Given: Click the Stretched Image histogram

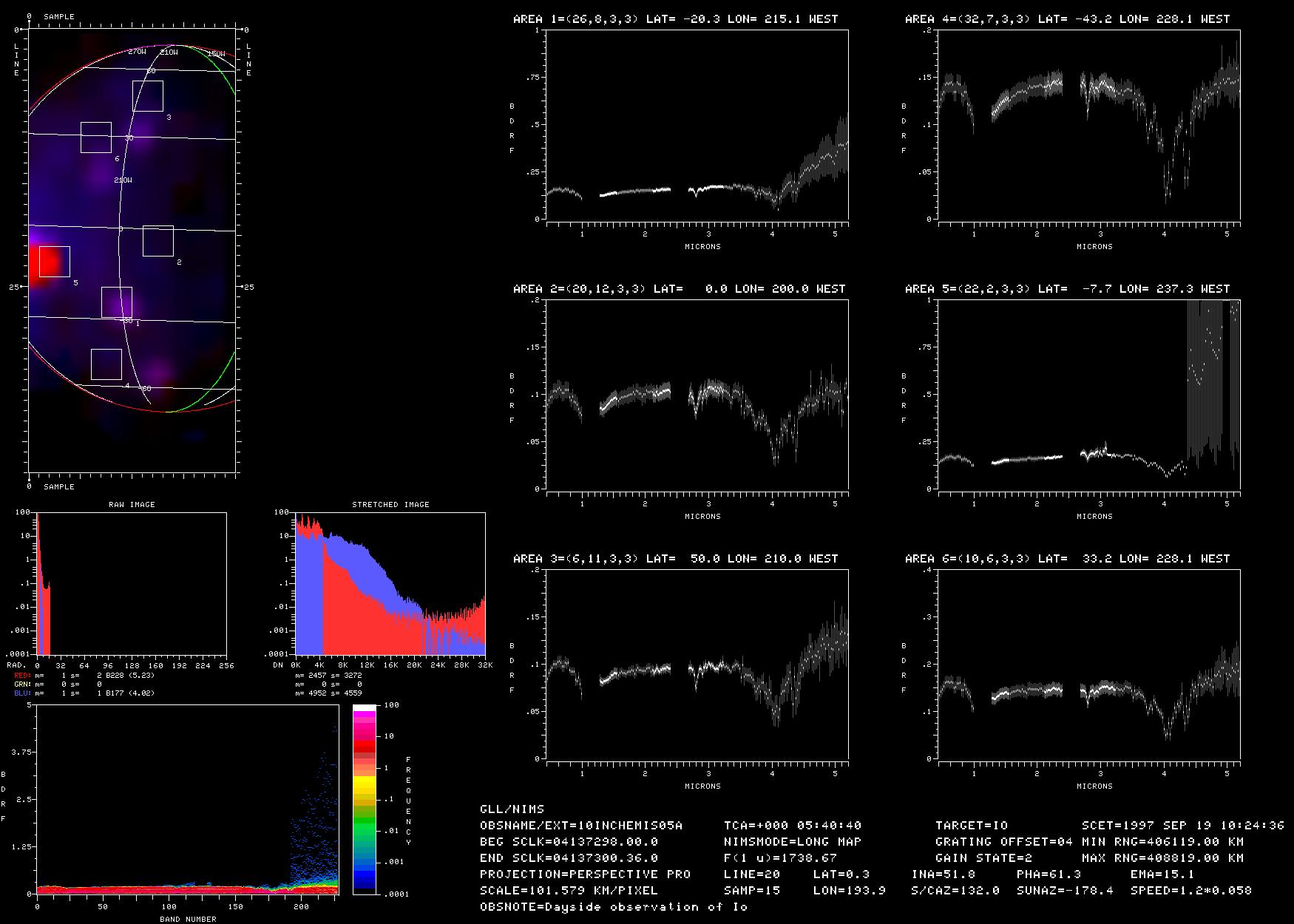Looking at the screenshot, I should point(390,584).
